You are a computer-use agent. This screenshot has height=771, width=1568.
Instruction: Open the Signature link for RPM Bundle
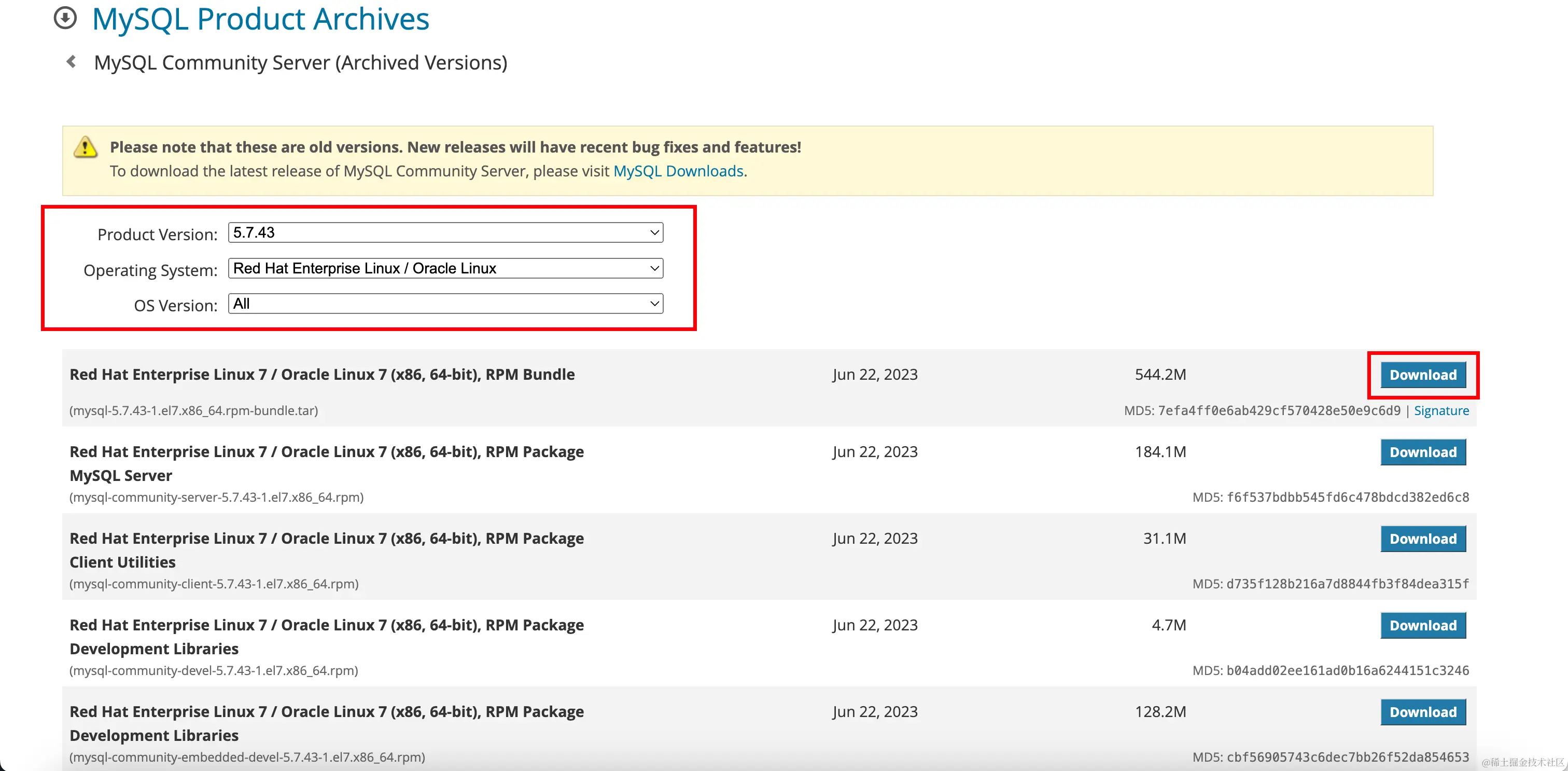click(x=1441, y=410)
